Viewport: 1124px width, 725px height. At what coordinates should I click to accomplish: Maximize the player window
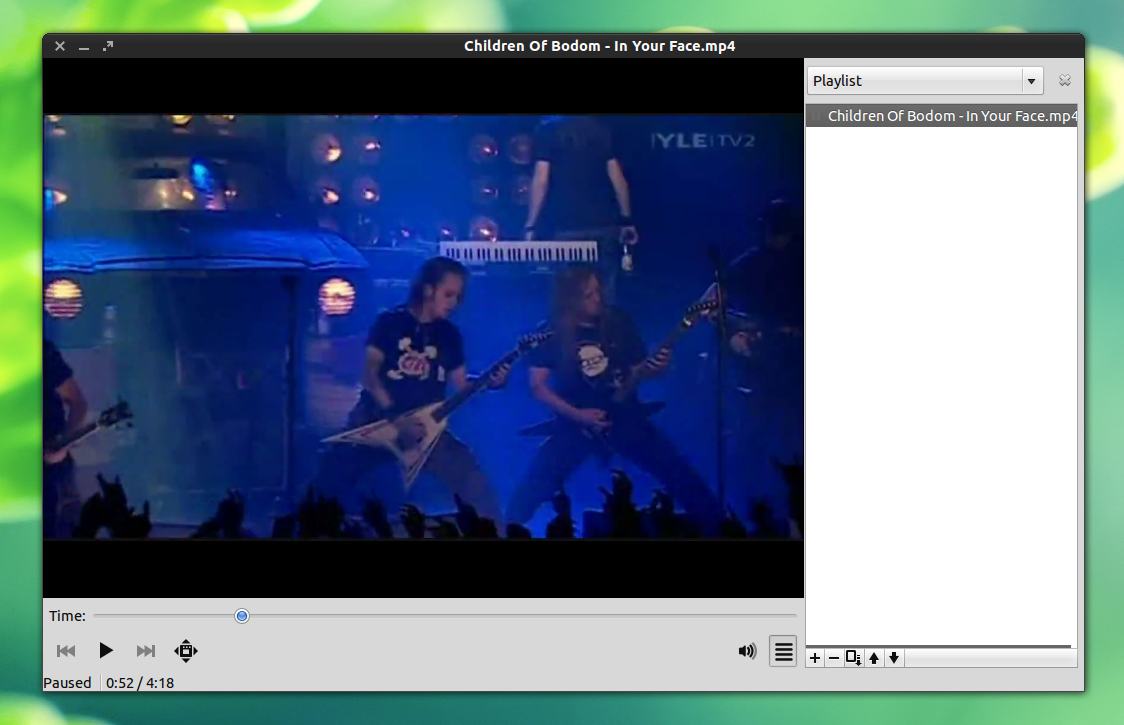108,46
